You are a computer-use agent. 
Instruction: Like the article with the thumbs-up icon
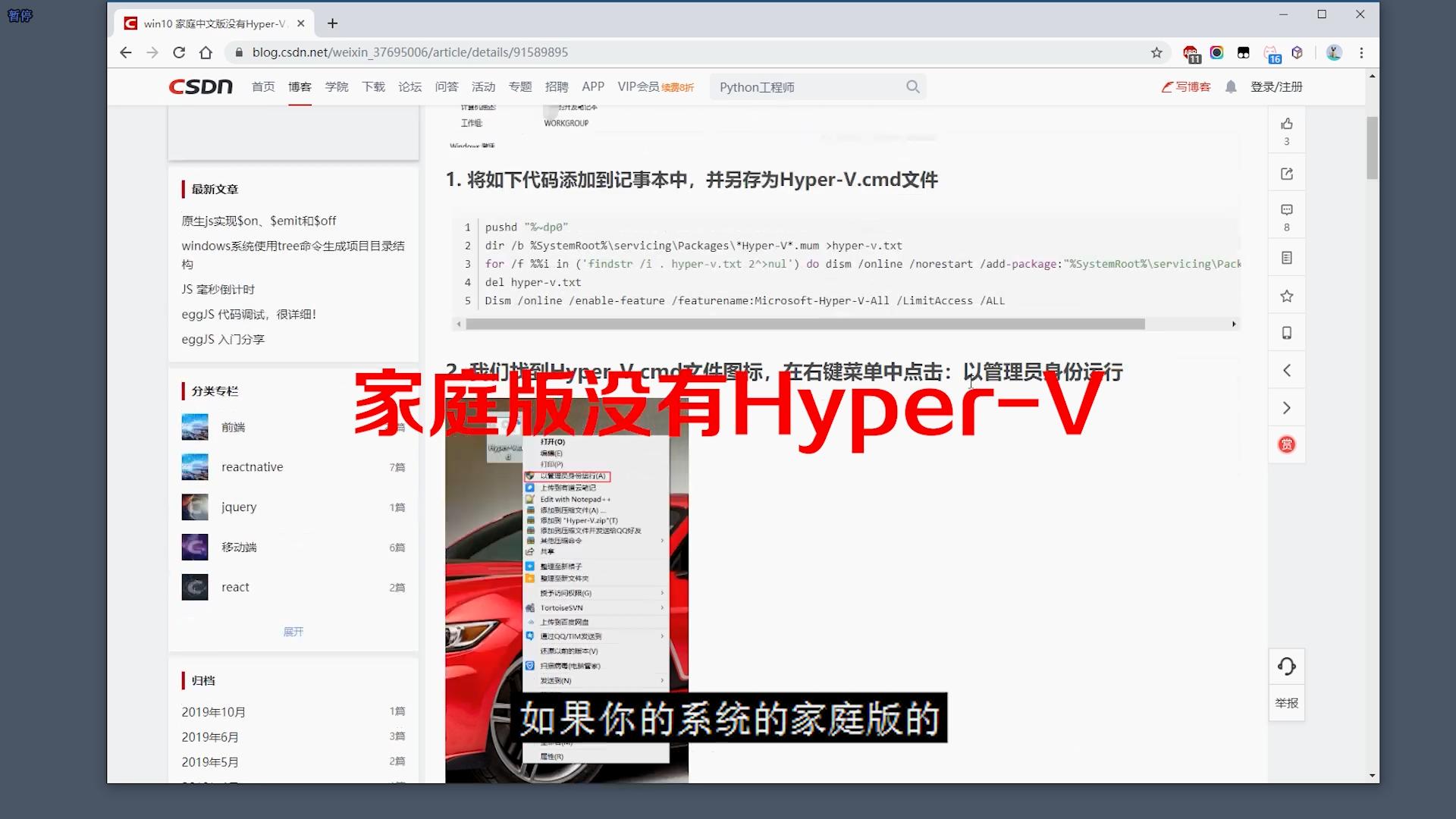pos(1286,125)
